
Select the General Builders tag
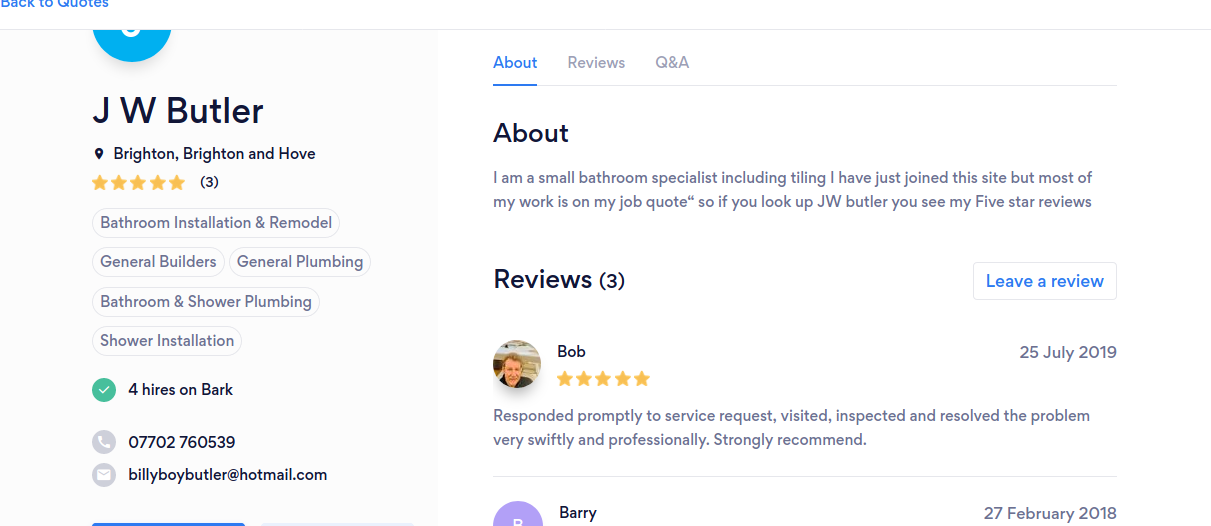coord(158,262)
